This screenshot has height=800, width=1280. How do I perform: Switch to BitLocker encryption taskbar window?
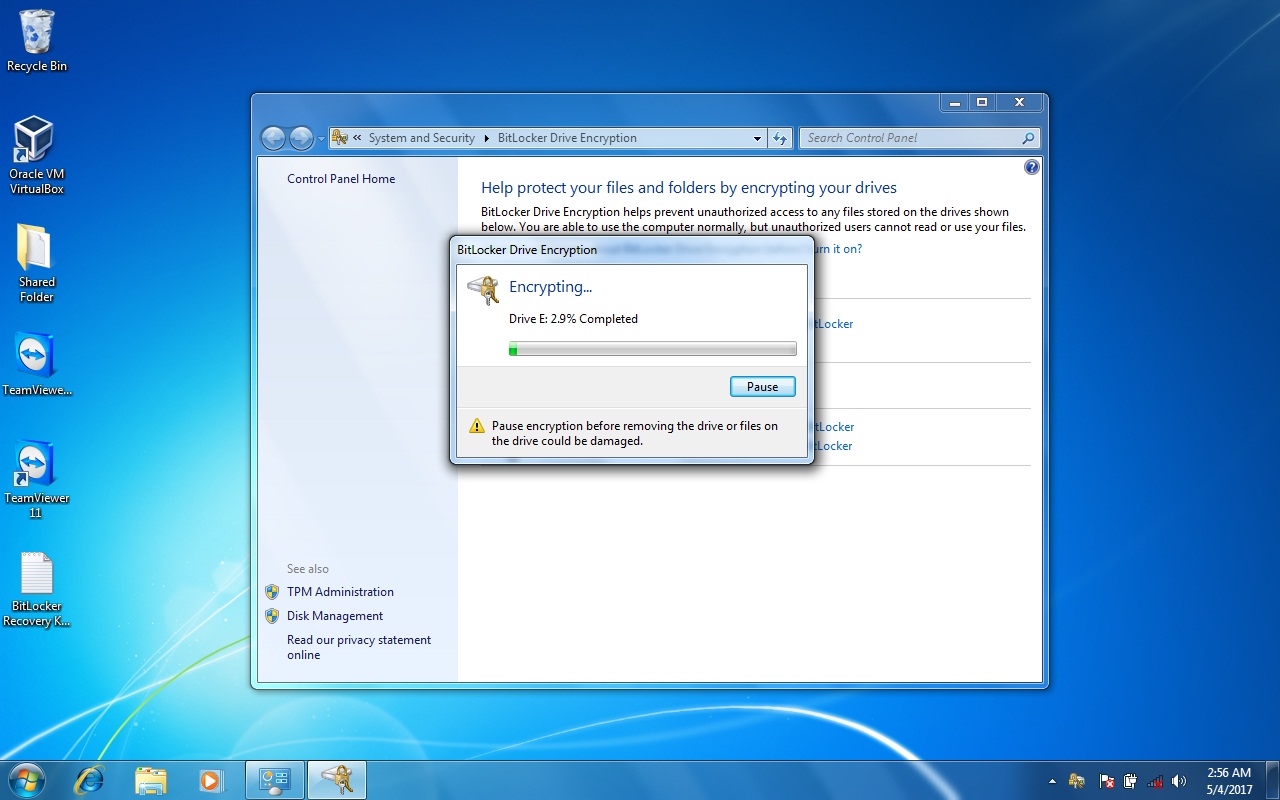coord(337,780)
